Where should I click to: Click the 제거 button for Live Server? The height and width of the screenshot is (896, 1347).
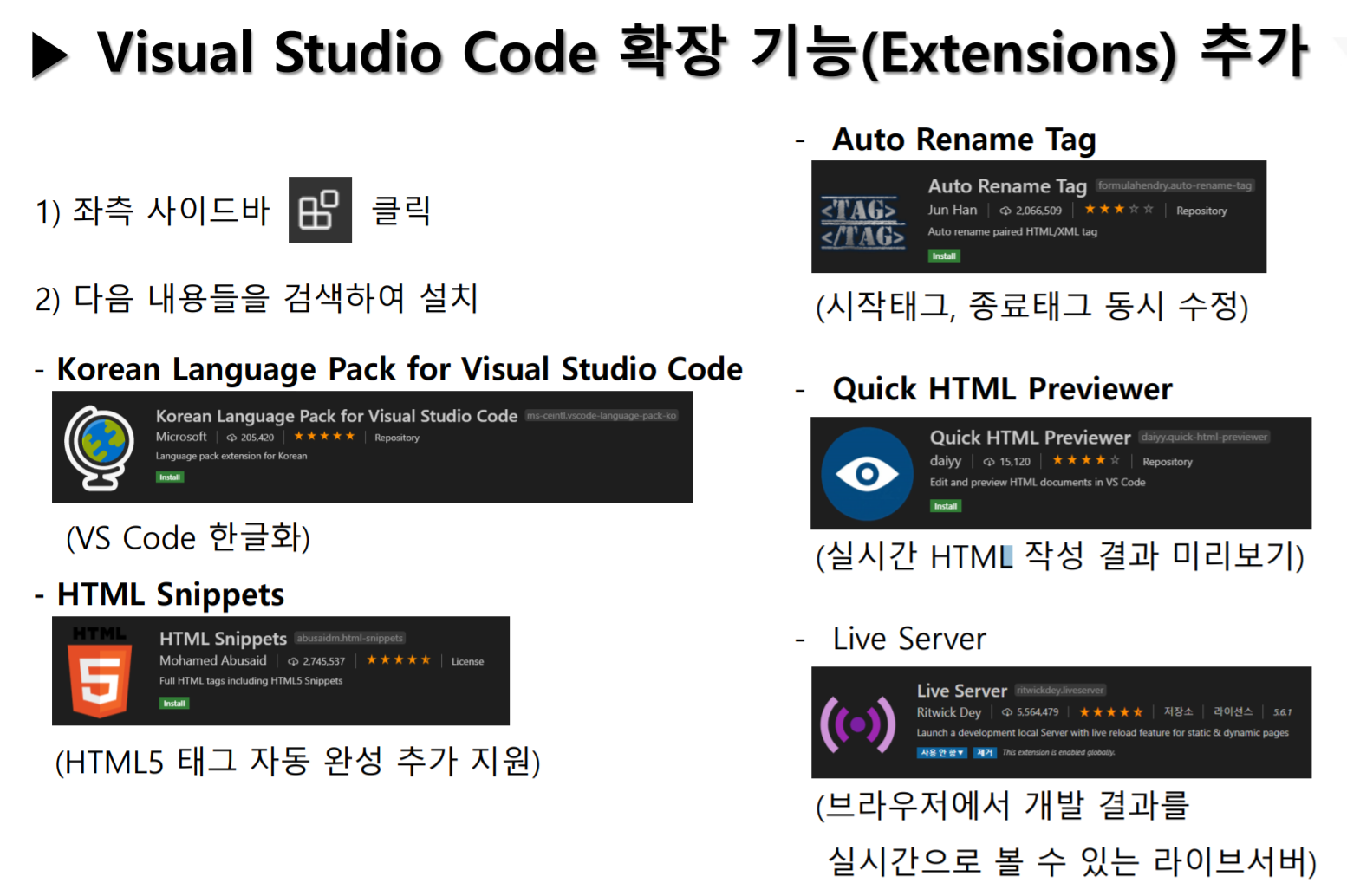click(985, 753)
